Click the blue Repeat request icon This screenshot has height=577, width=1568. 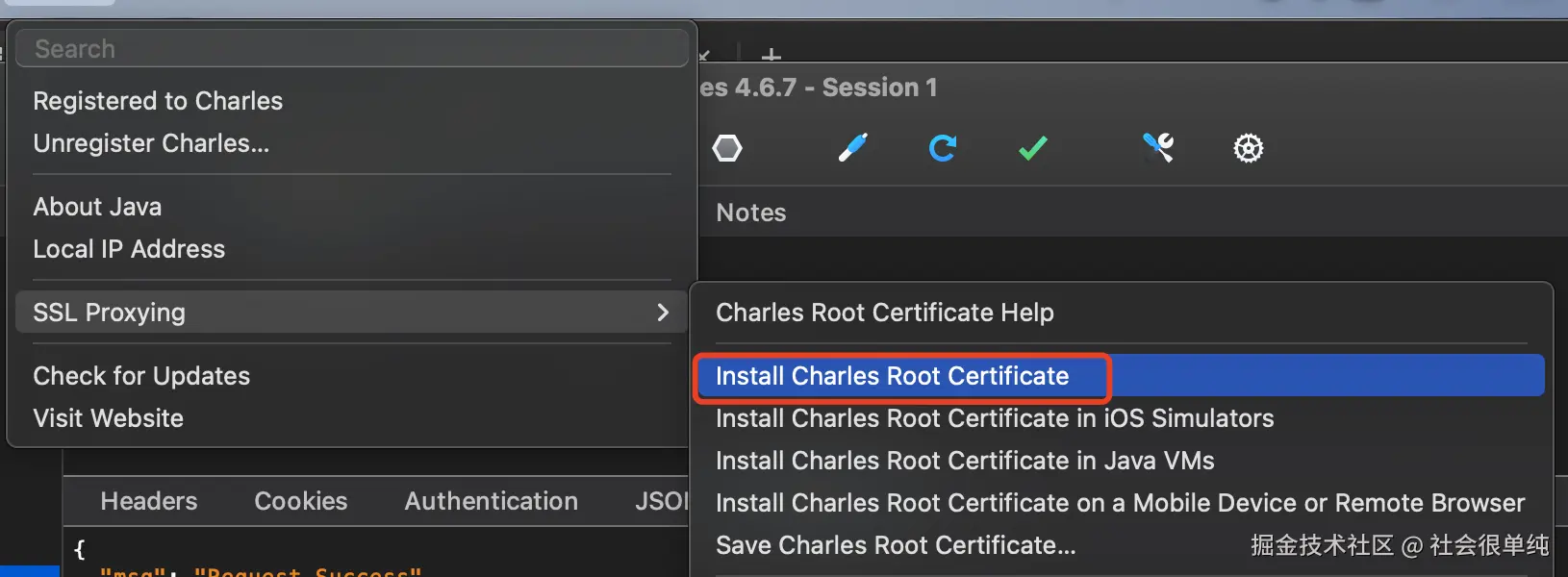tap(942, 148)
